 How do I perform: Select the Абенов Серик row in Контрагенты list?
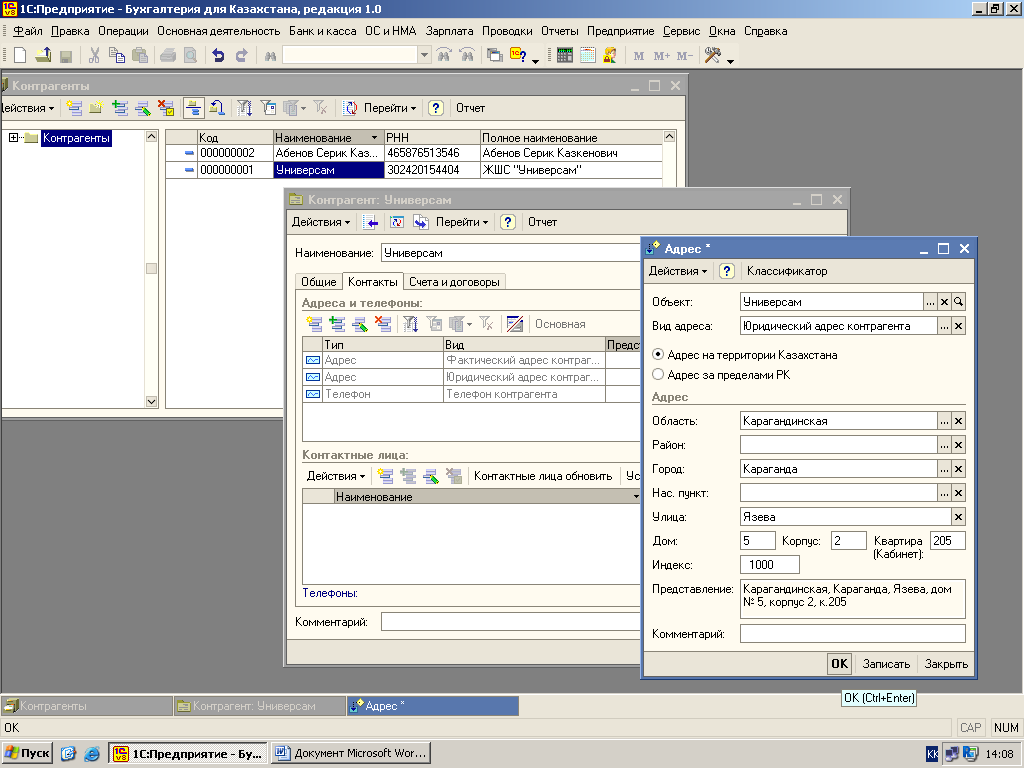point(414,153)
